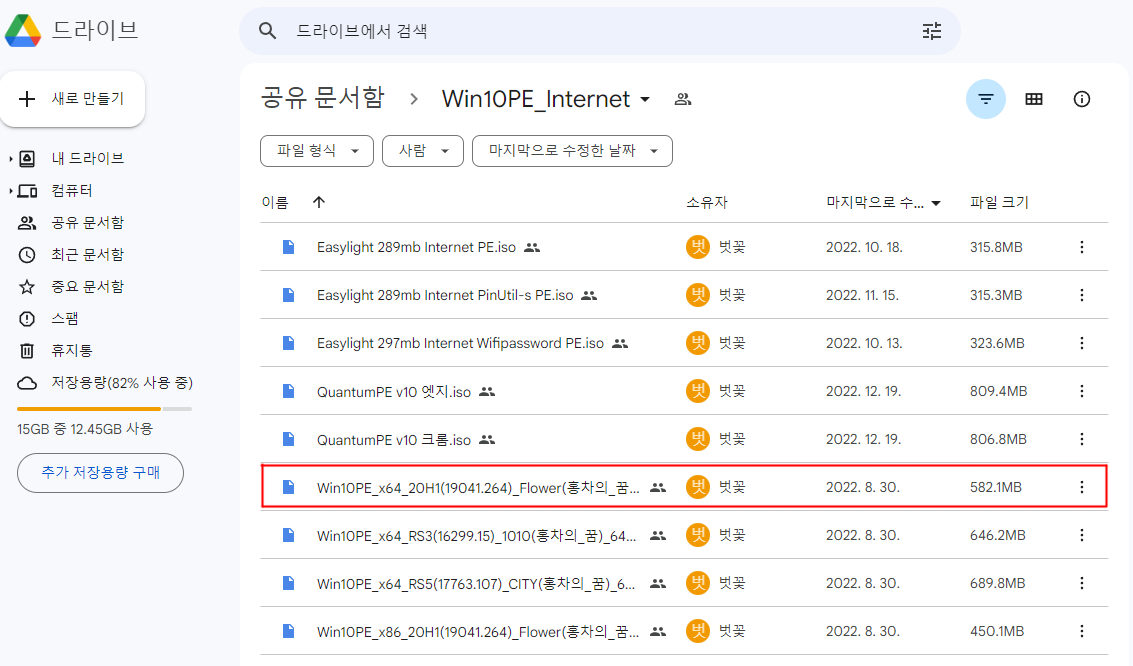Image resolution: width=1133 pixels, height=666 pixels.
Task: Select Win10PE_x64_RS3(16299.15)_1010 file name
Action: coord(476,536)
